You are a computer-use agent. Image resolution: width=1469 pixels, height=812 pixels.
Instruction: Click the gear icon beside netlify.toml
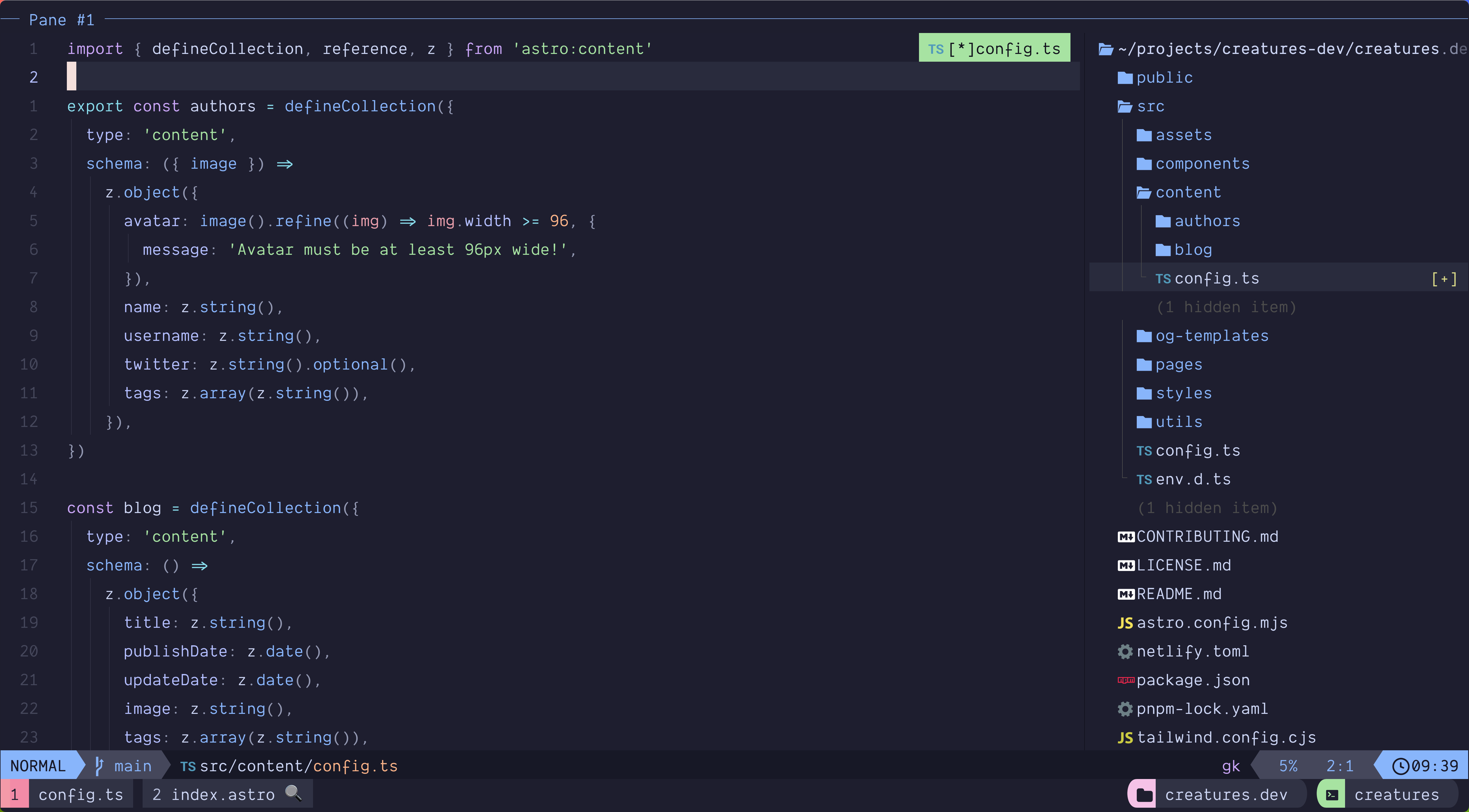point(1125,652)
